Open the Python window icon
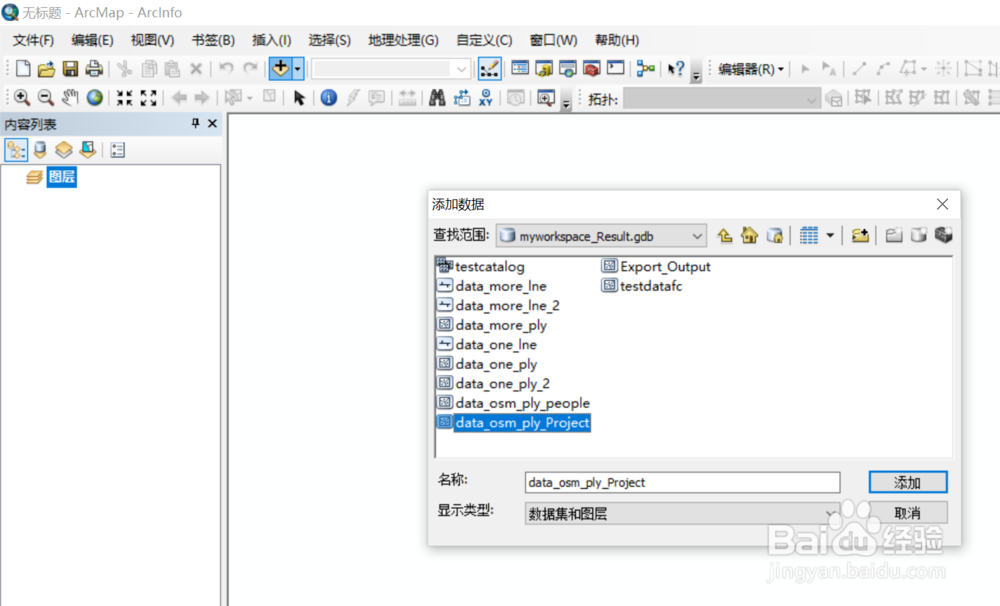This screenshot has height=606, width=1000. [x=615, y=68]
